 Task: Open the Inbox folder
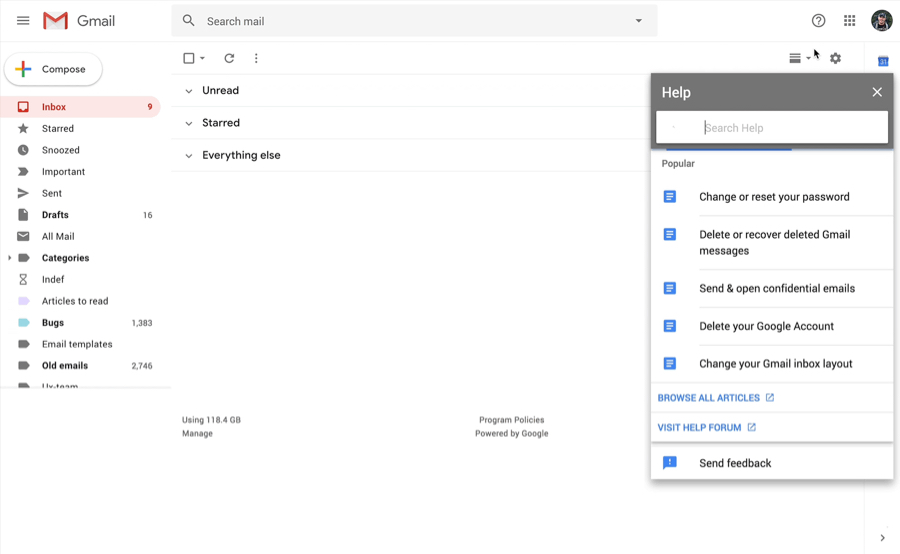click(80, 107)
